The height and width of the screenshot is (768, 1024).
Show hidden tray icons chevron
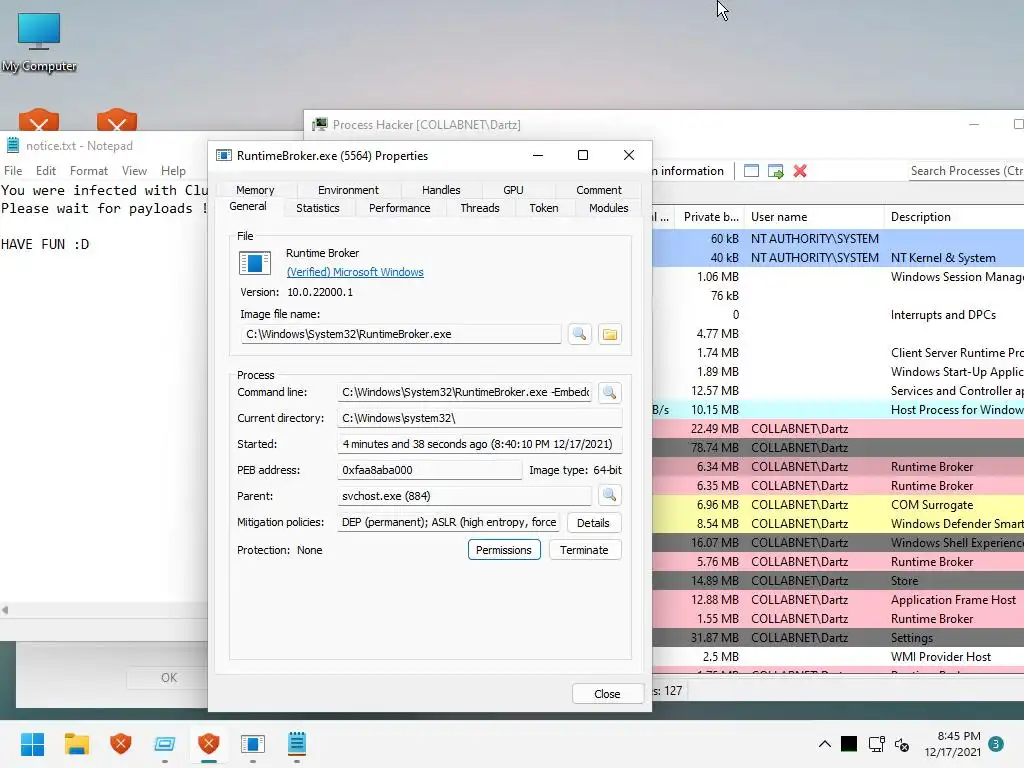pos(825,744)
